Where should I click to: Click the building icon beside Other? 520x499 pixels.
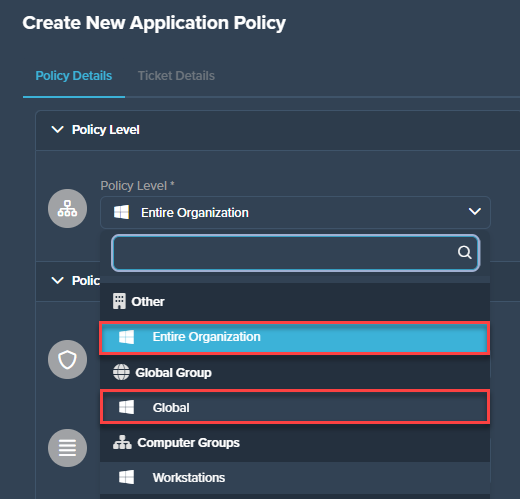119,301
